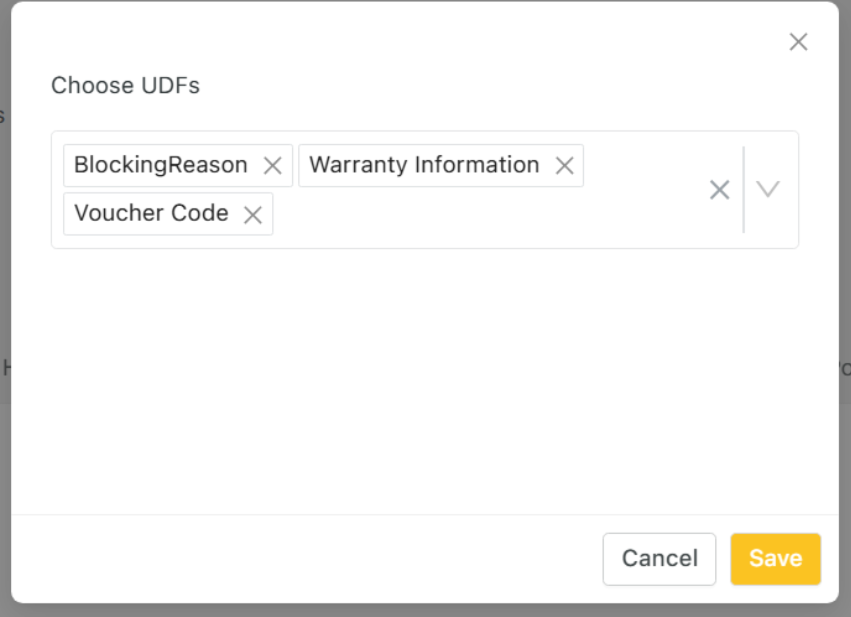851x617 pixels.
Task: Remove the Voucher Code tag
Action: [x=253, y=214]
